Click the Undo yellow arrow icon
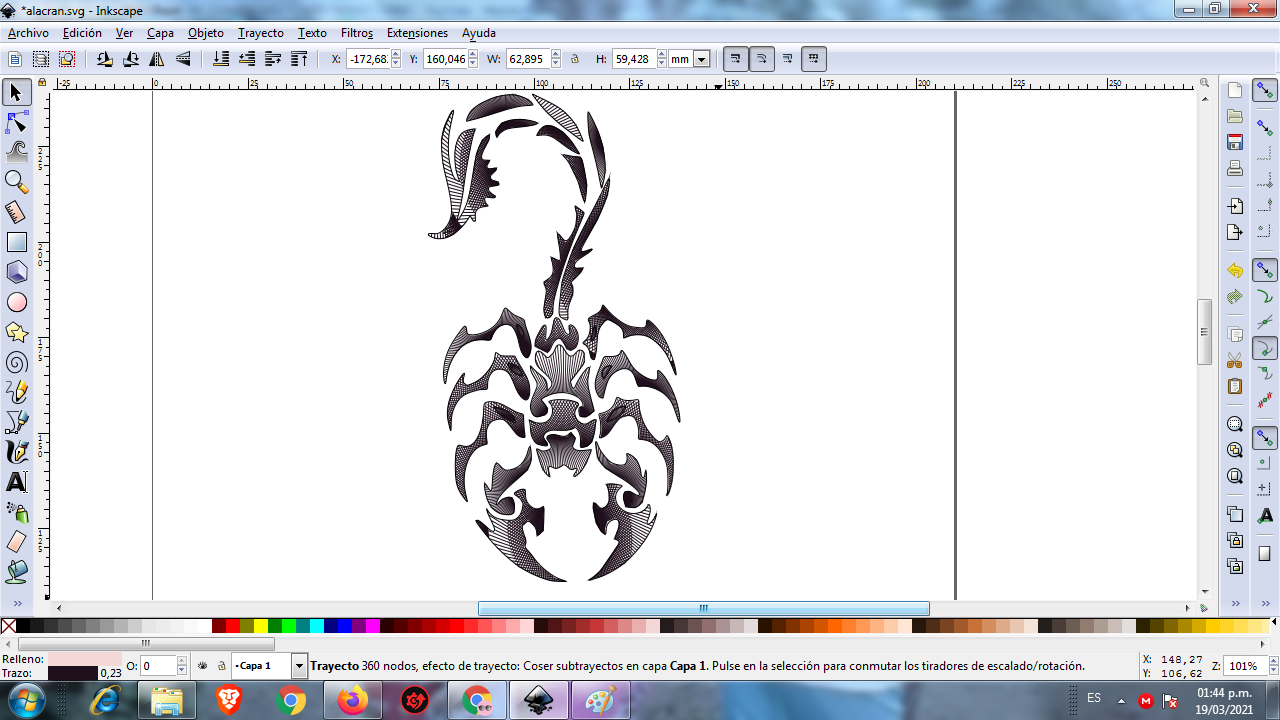Viewport: 1280px width, 720px height. (1235, 271)
